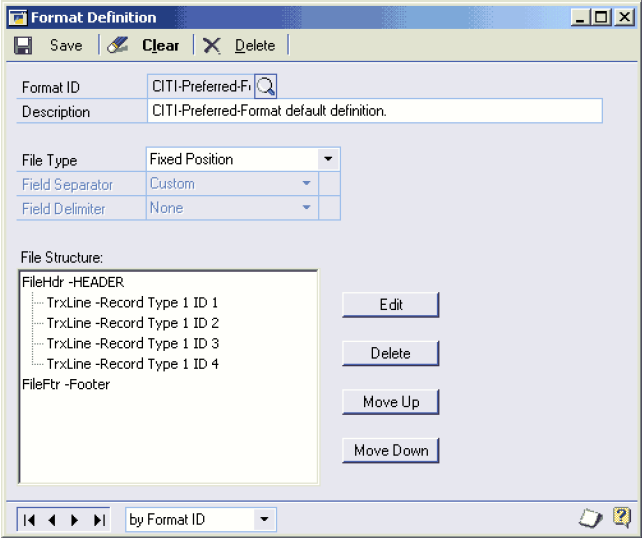The width and height of the screenshot is (642, 538).
Task: Click the Move Up button
Action: (391, 402)
